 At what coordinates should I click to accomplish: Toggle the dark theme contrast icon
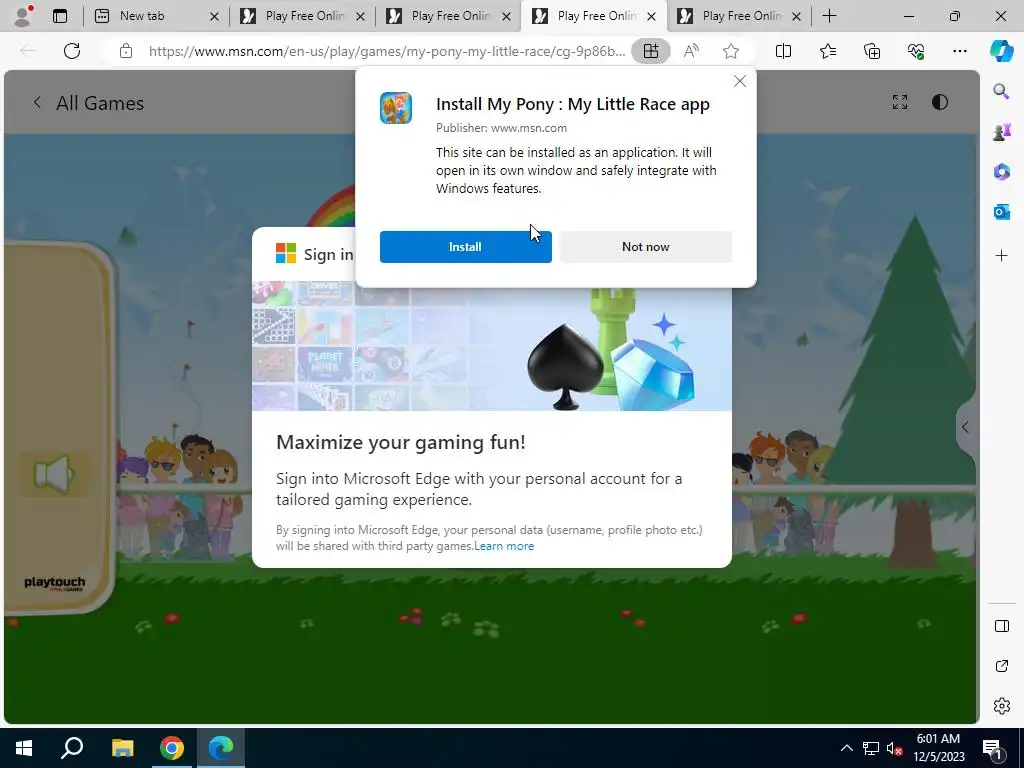939,102
